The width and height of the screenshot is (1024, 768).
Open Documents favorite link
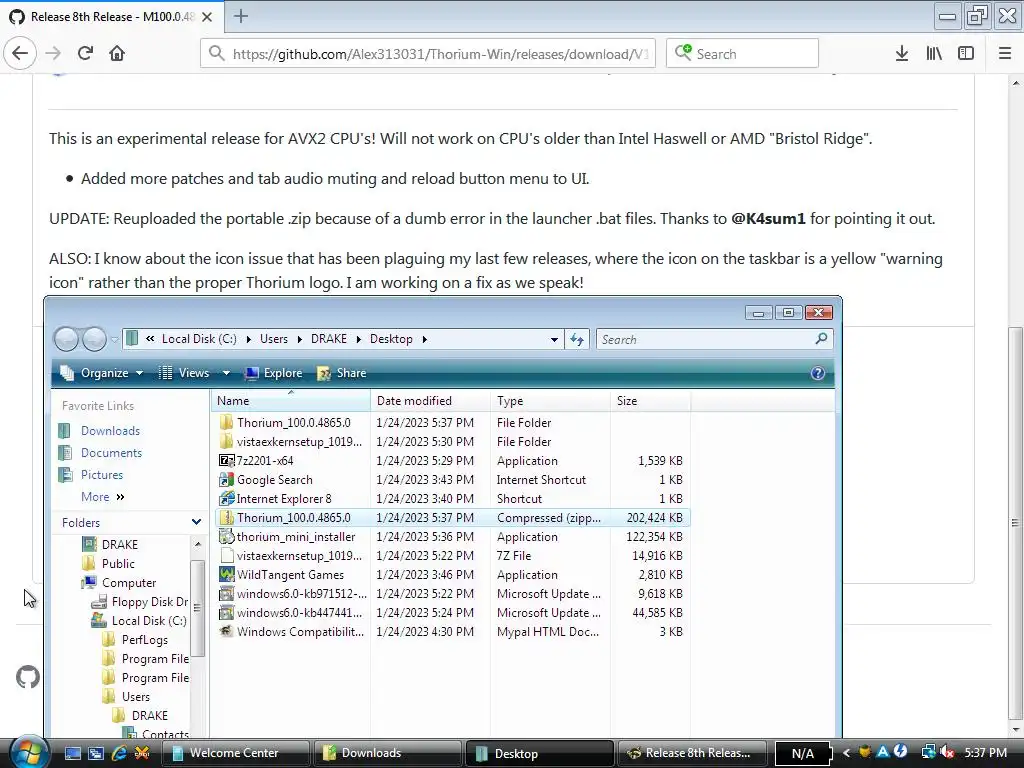(111, 453)
